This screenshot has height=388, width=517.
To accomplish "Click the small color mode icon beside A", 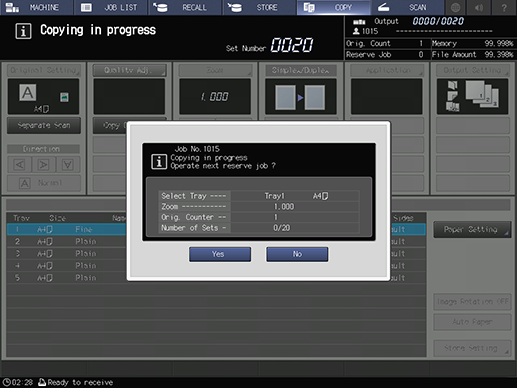I will [x=64, y=97].
